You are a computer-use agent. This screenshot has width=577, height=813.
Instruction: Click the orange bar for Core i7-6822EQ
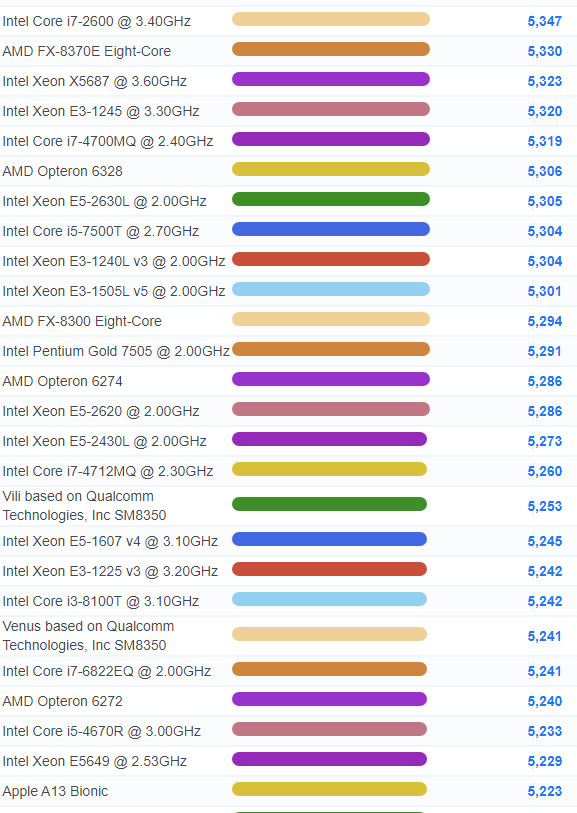[x=329, y=669]
